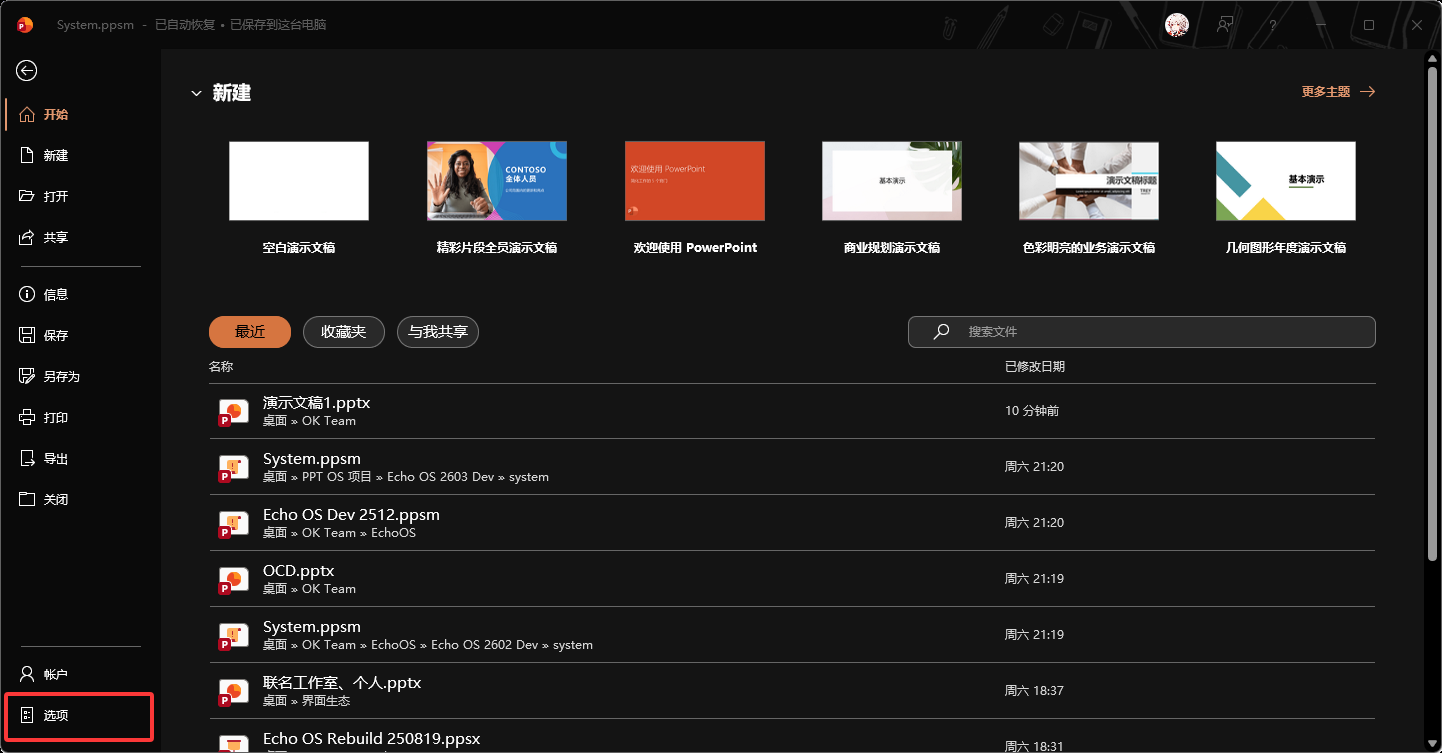Open 演示文稿1.pptx file icon
The width and height of the screenshot is (1442, 753).
pos(234,413)
